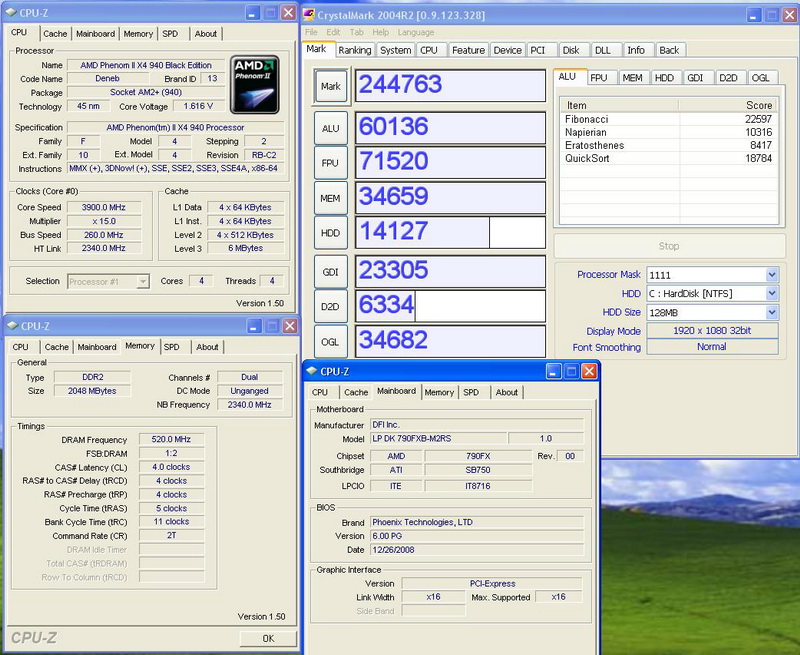The width and height of the screenshot is (800, 655).
Task: Open the File menu in CrystalMark
Action: pos(312,32)
